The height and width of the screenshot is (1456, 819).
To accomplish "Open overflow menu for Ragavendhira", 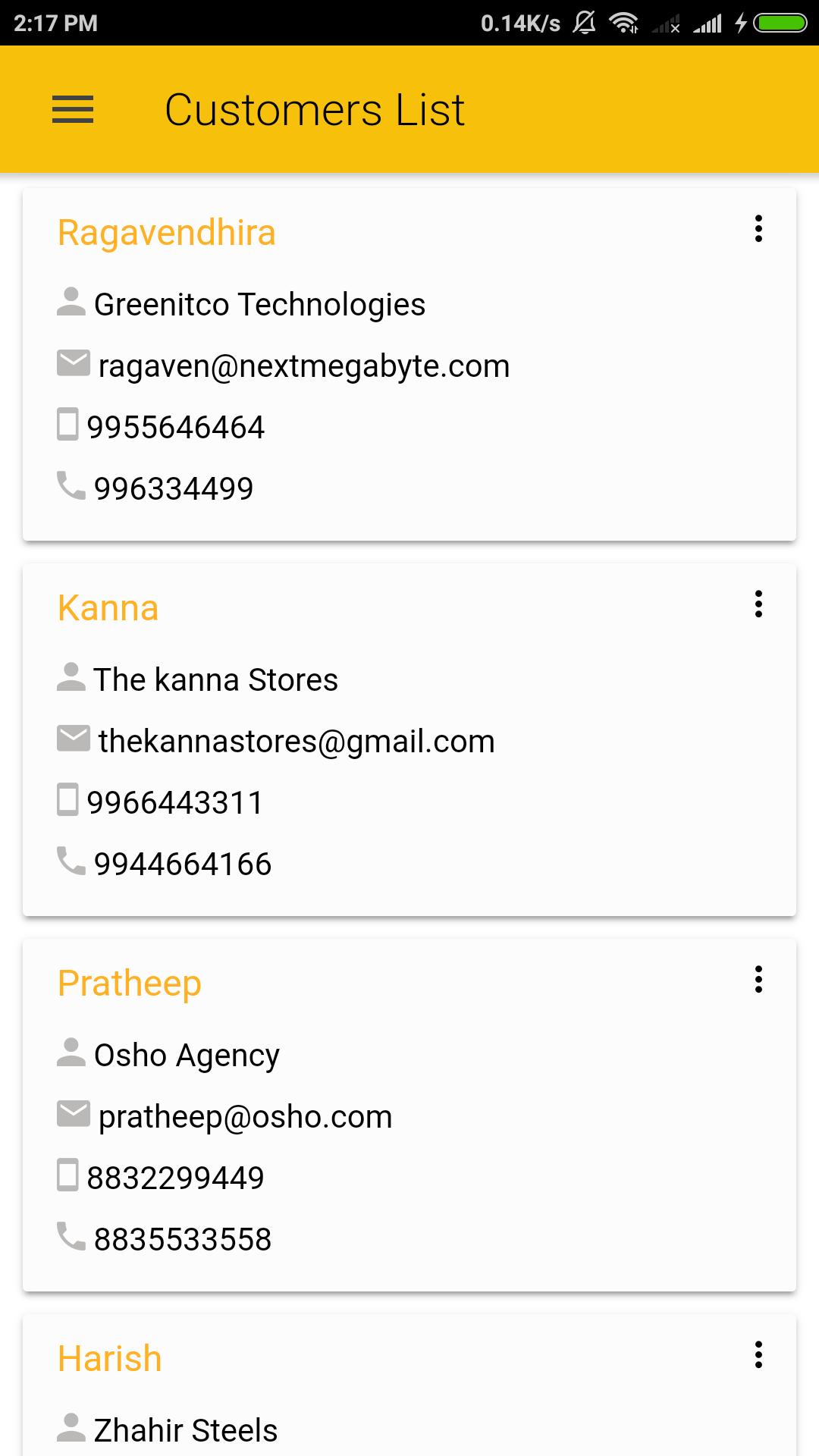I will click(x=758, y=228).
